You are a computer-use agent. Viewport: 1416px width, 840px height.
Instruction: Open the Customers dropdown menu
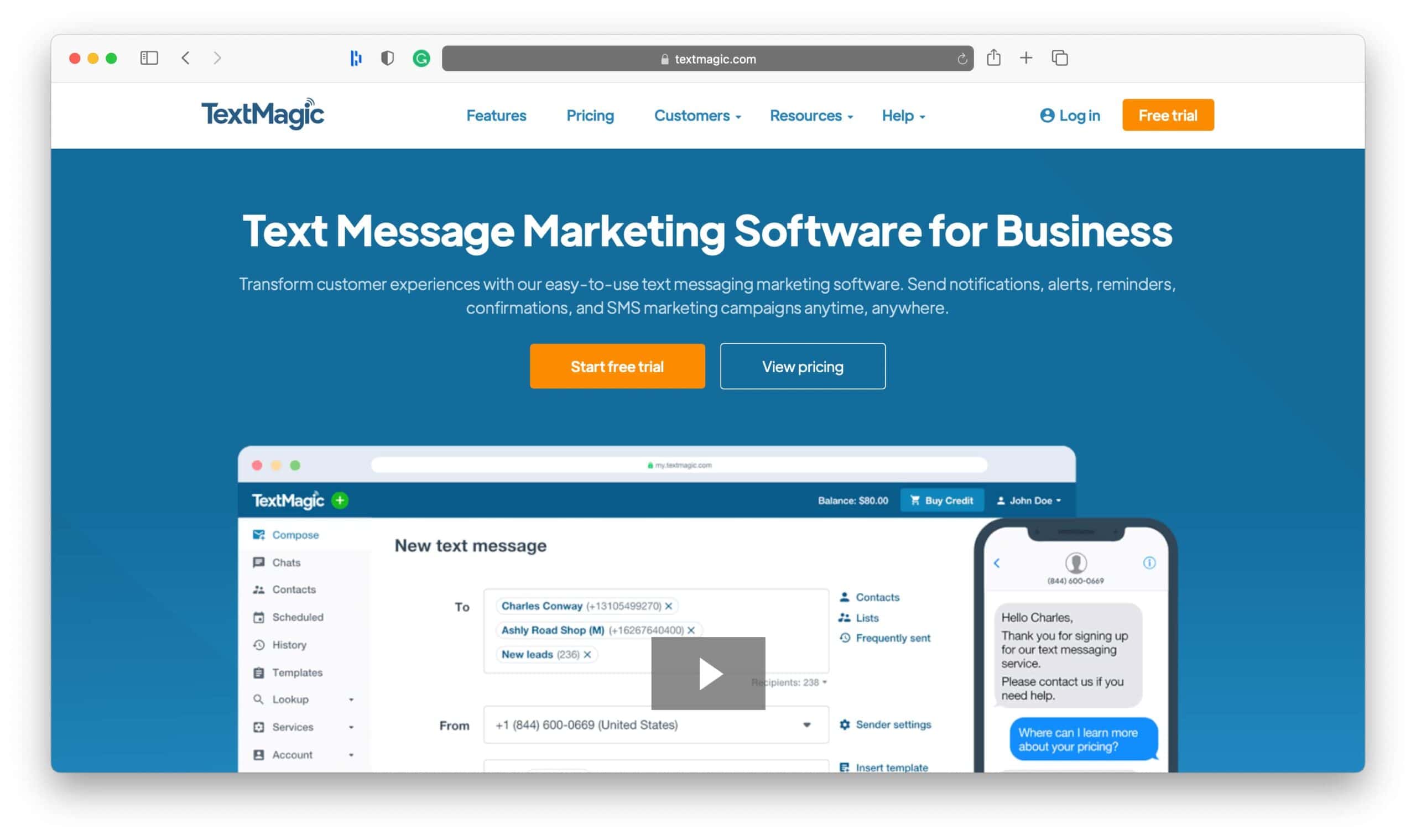point(697,115)
